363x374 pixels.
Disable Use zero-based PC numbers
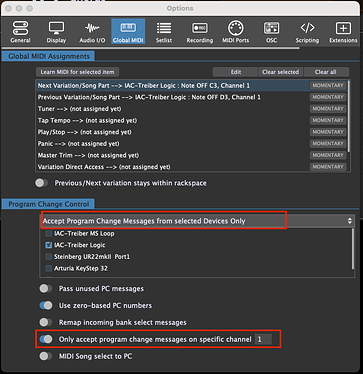point(46,305)
